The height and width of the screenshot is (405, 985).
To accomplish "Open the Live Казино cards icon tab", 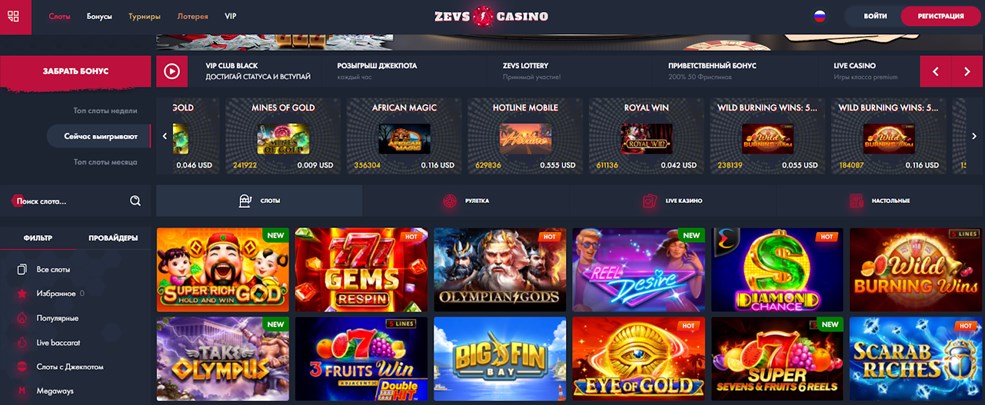I will (650, 201).
